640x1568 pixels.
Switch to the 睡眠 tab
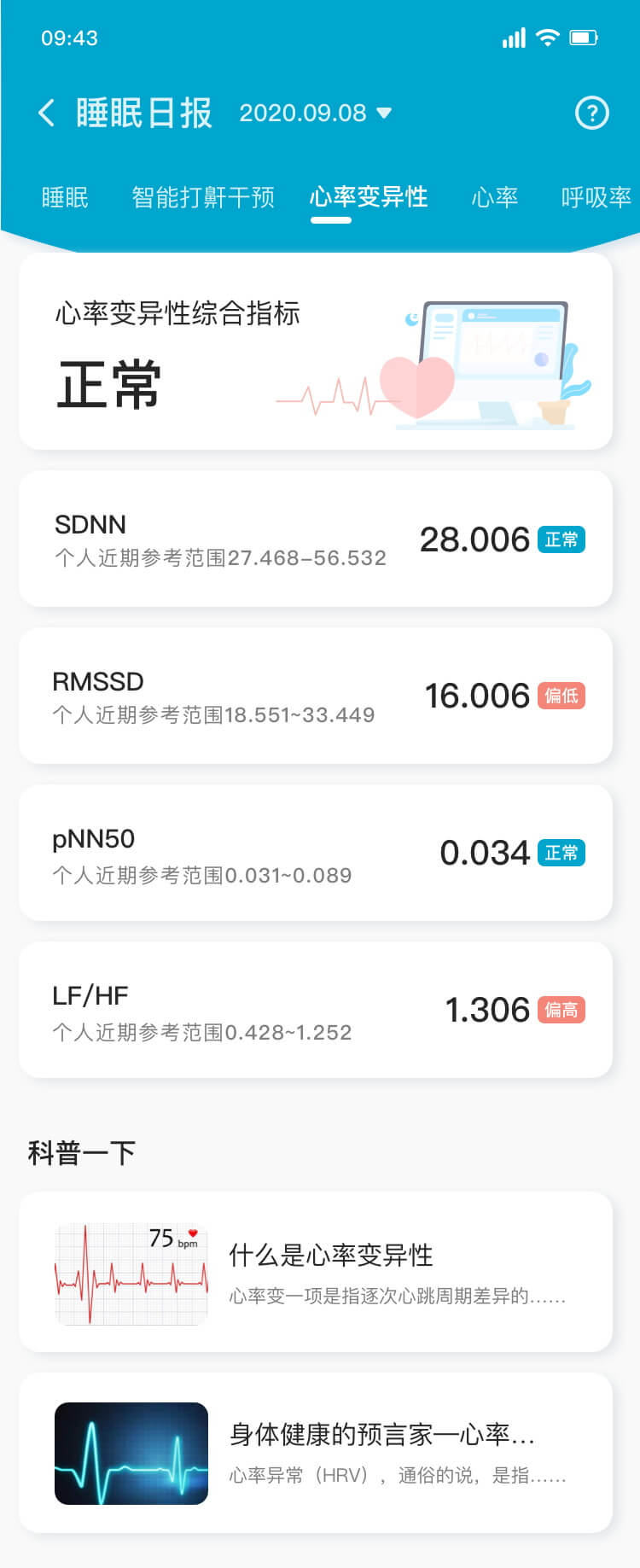[x=65, y=197]
